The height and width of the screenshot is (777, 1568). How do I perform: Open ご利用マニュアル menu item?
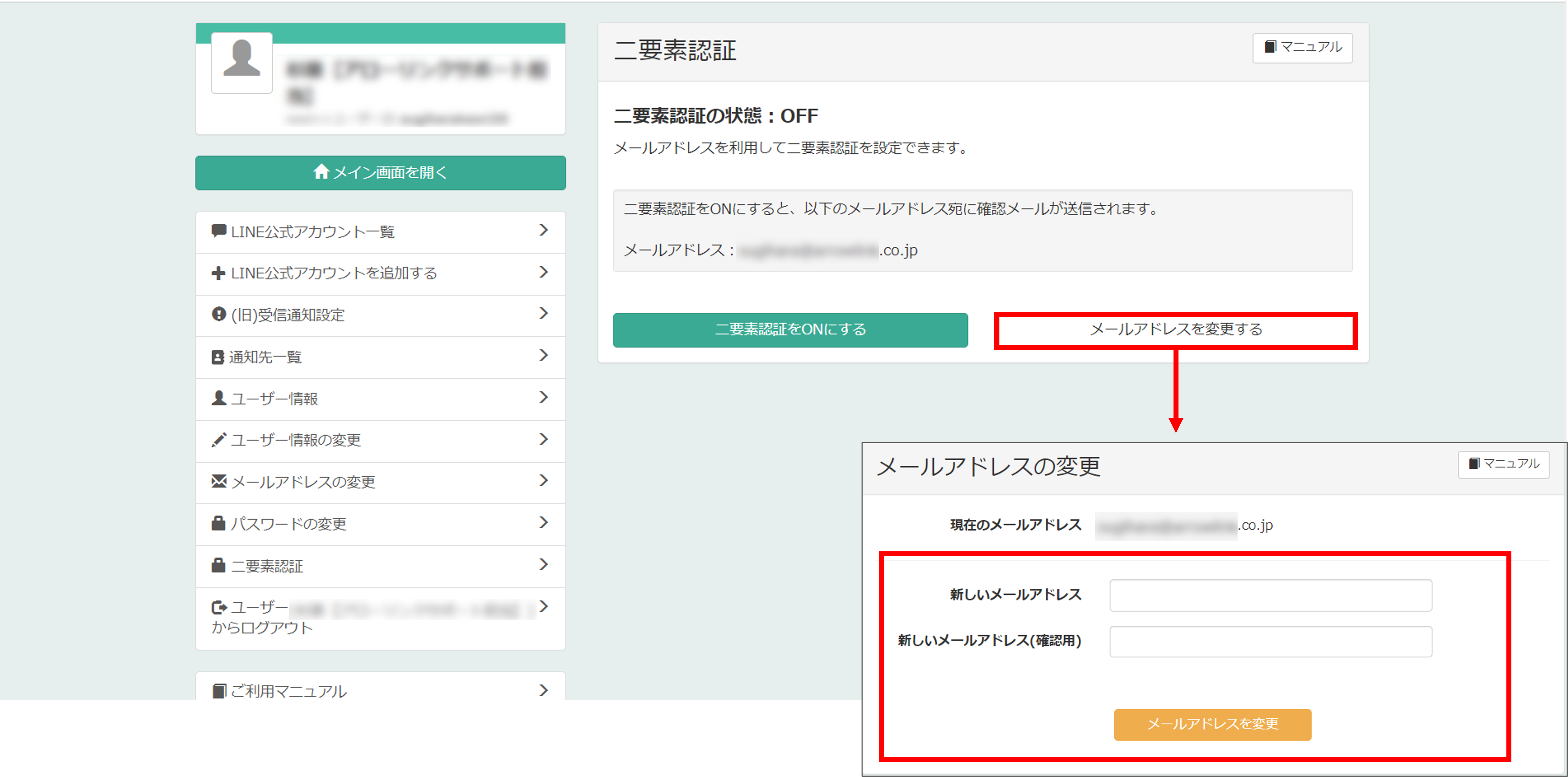(x=381, y=686)
